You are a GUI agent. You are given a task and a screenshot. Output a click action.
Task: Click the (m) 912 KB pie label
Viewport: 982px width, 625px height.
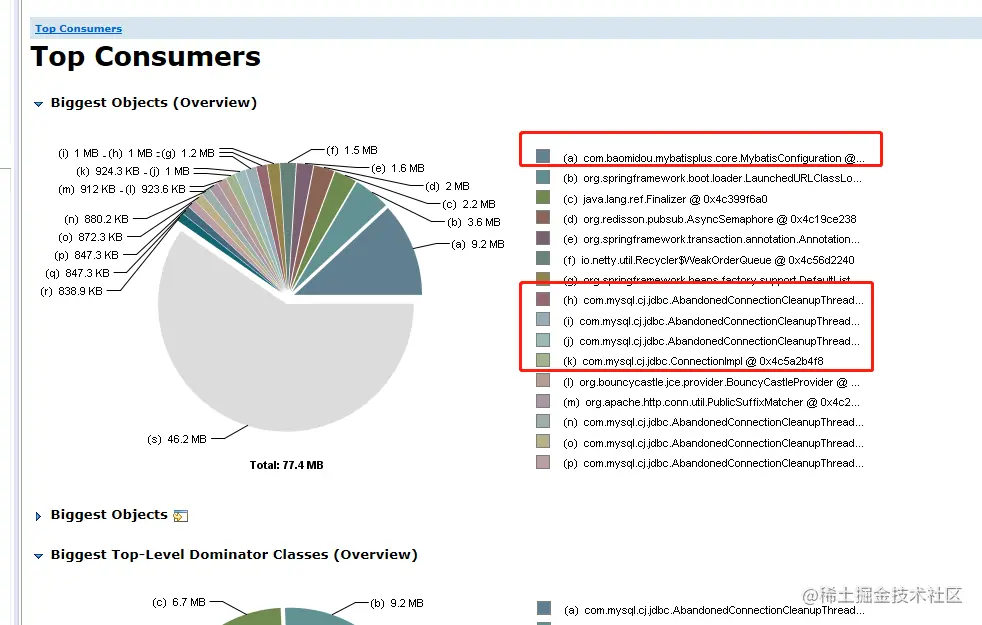[x=87, y=189]
